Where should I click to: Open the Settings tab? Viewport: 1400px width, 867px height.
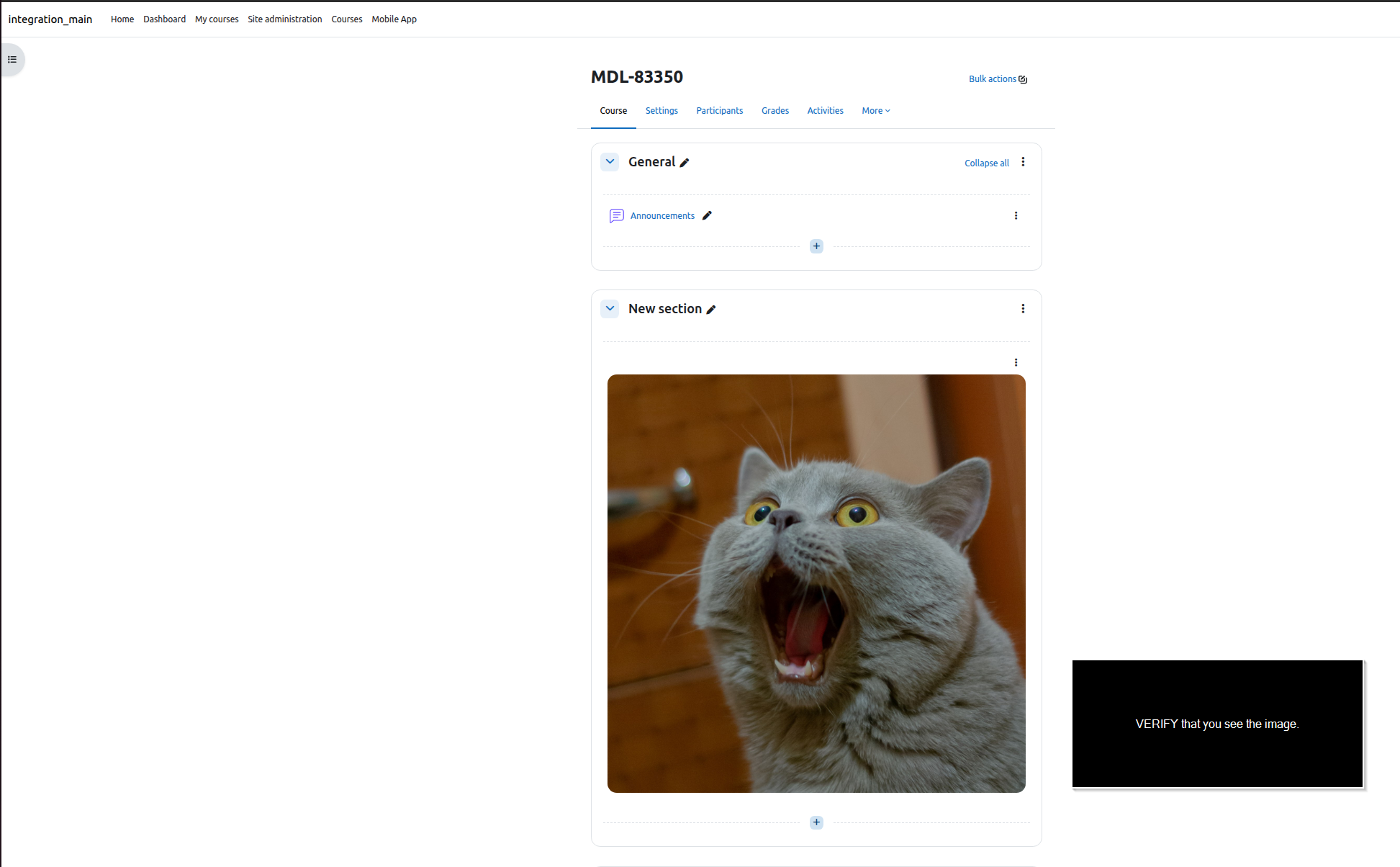[661, 111]
